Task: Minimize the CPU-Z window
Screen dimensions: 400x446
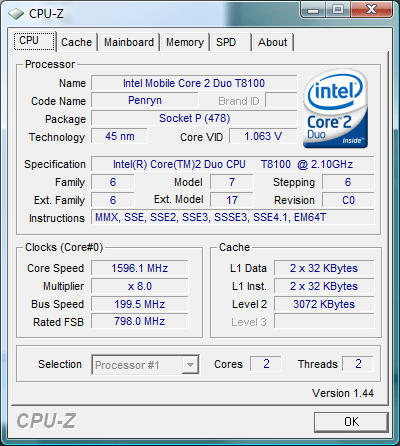Action: 313,9
